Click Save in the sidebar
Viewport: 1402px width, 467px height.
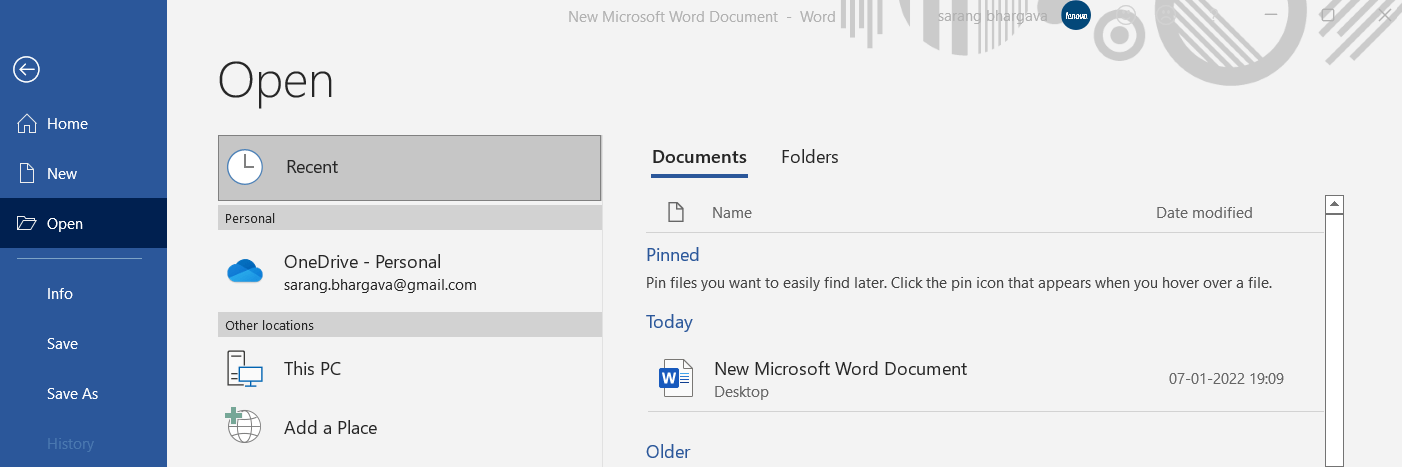pos(62,344)
